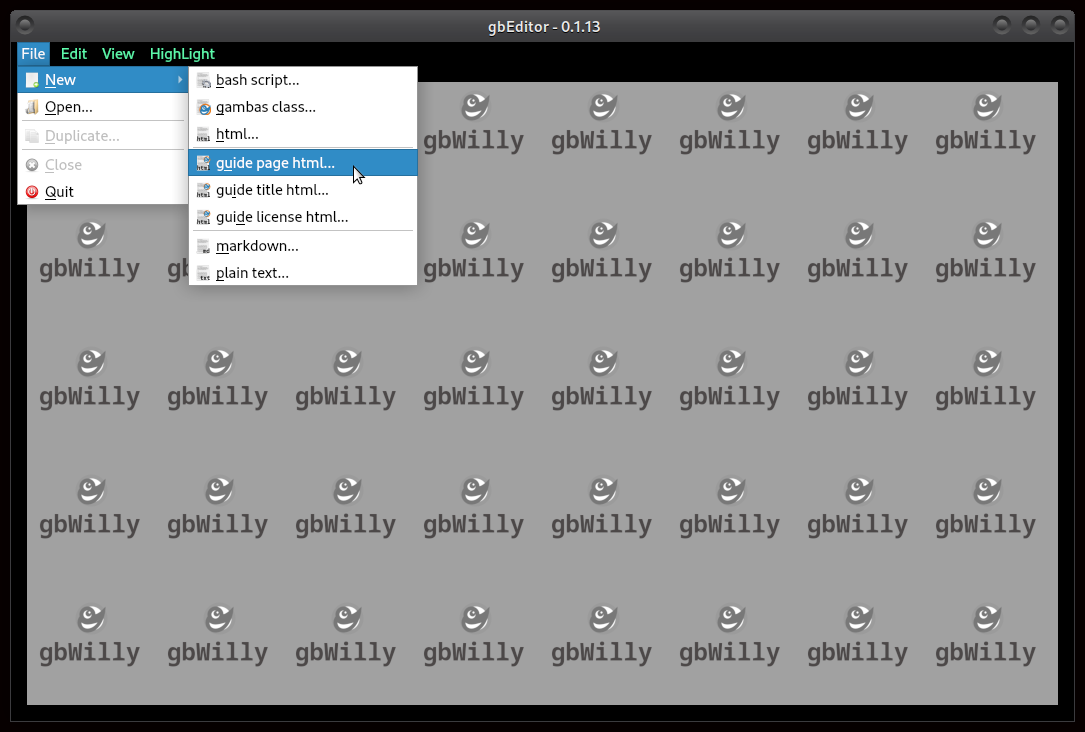Open the Edit menu
The height and width of the screenshot is (732, 1085).
74,54
